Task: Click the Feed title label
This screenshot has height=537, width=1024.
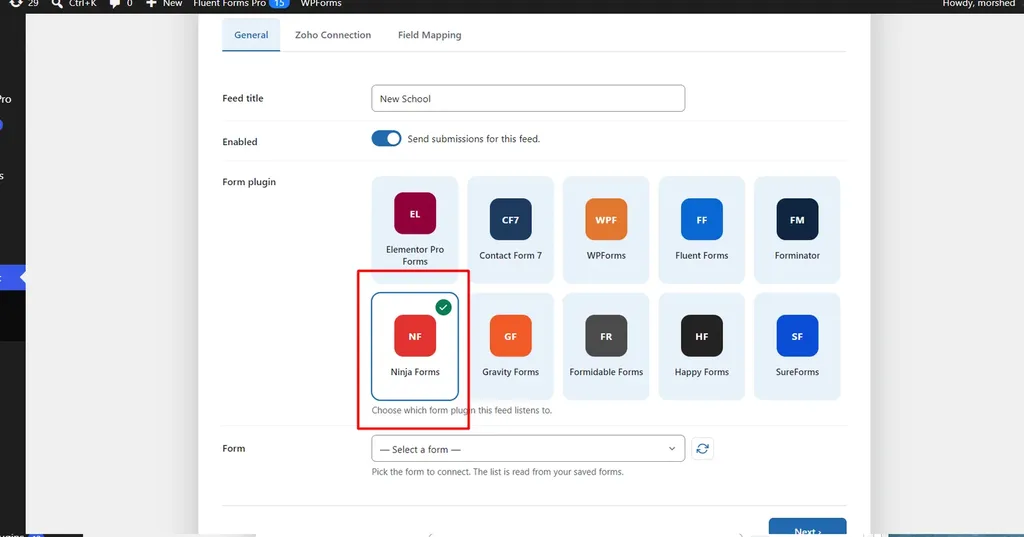Action: (x=242, y=98)
